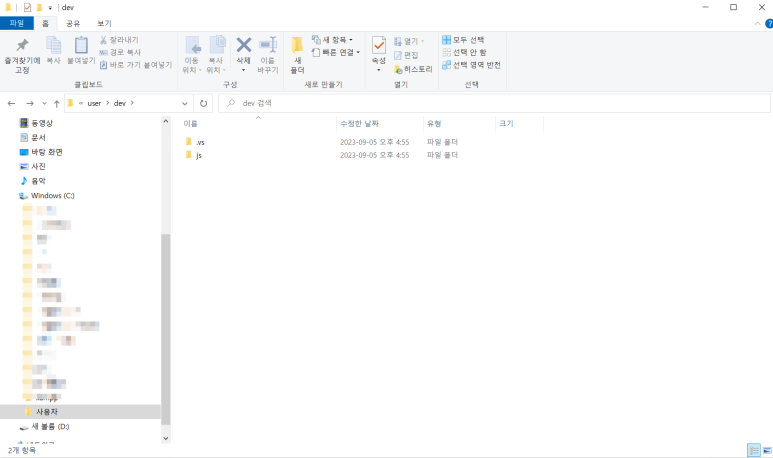Click the 삭제 (Delete) X icon
This screenshot has width=773, height=458.
244,45
